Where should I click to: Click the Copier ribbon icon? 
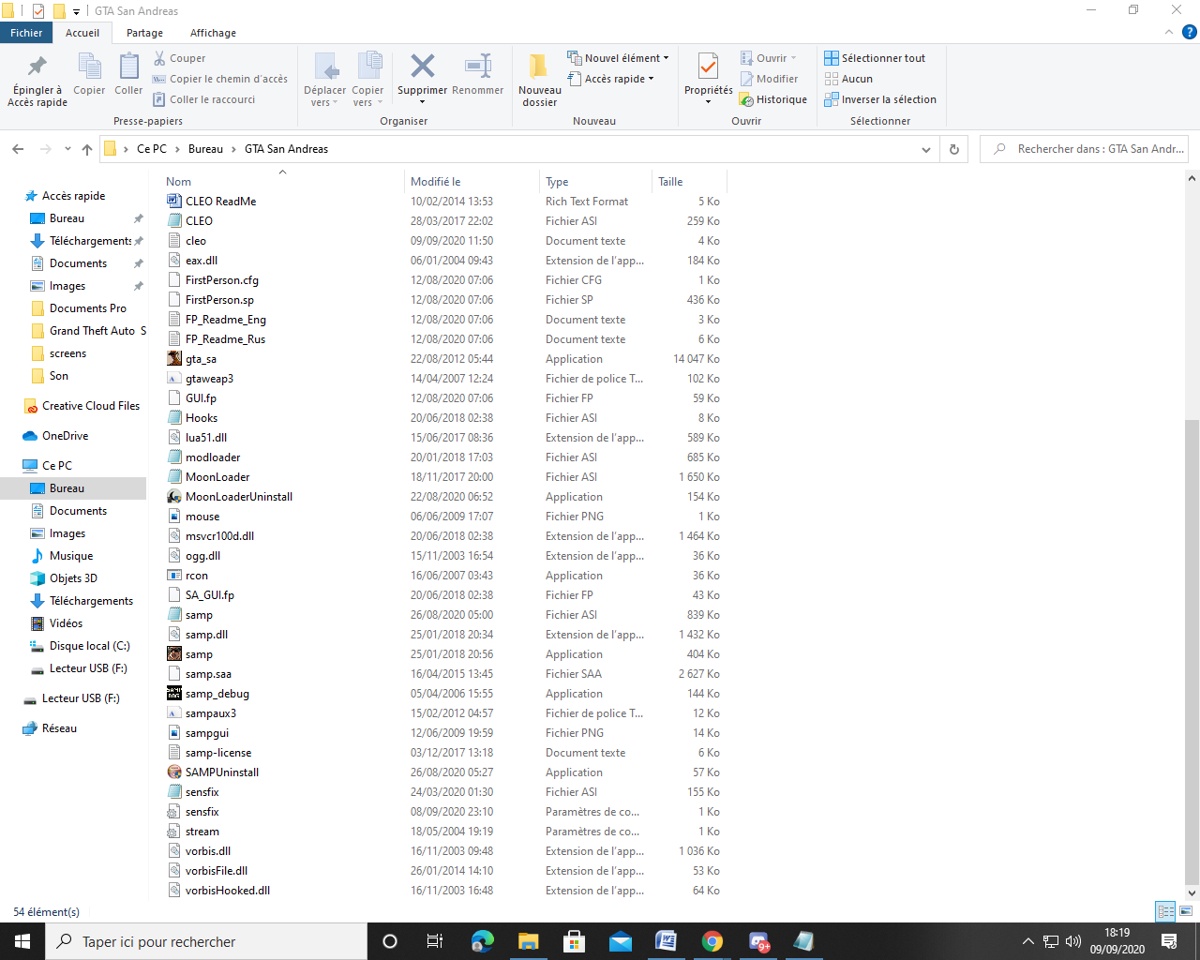[x=89, y=68]
